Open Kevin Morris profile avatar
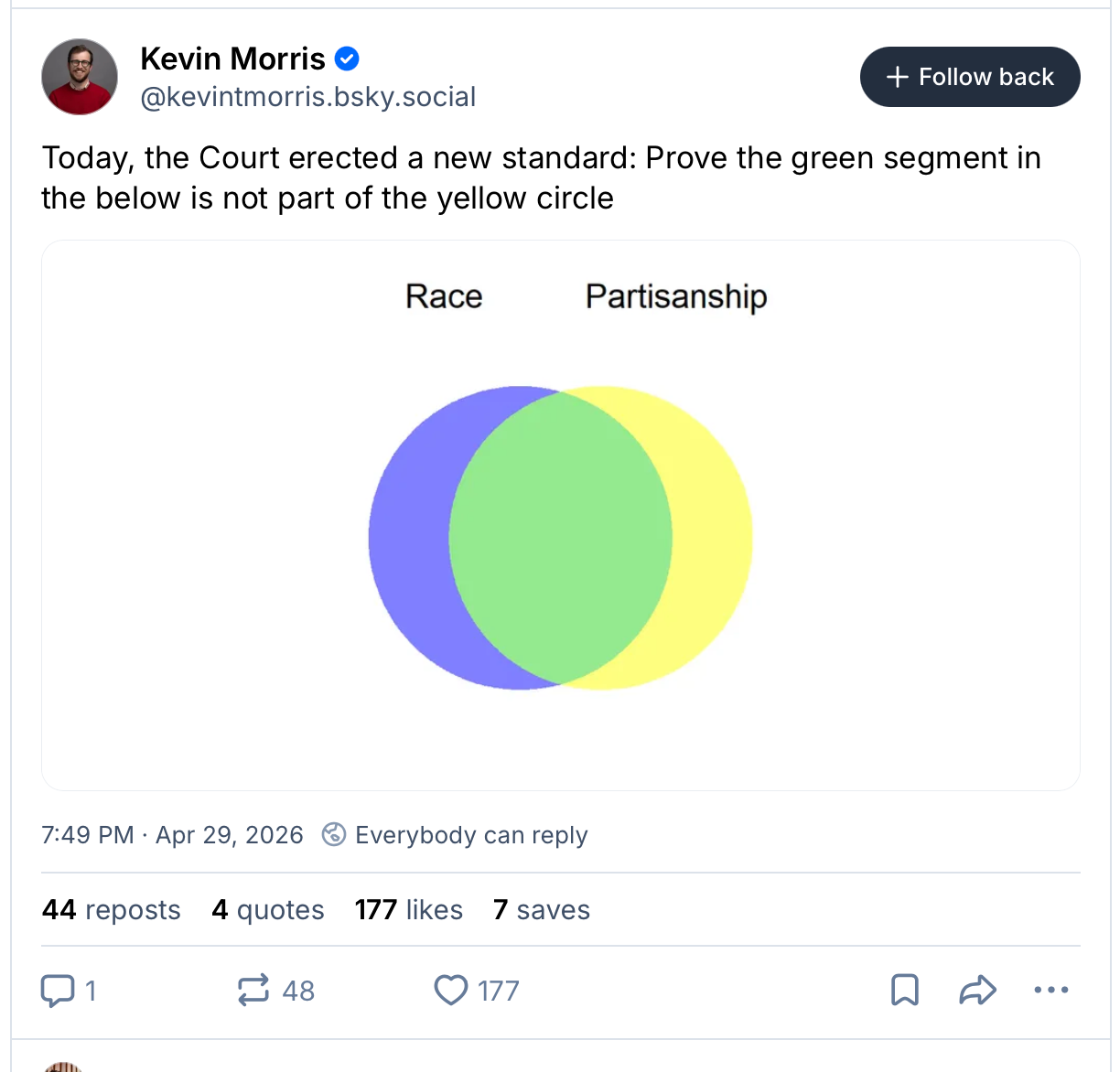Screen dimensions: 1120x1072 (x=80, y=77)
